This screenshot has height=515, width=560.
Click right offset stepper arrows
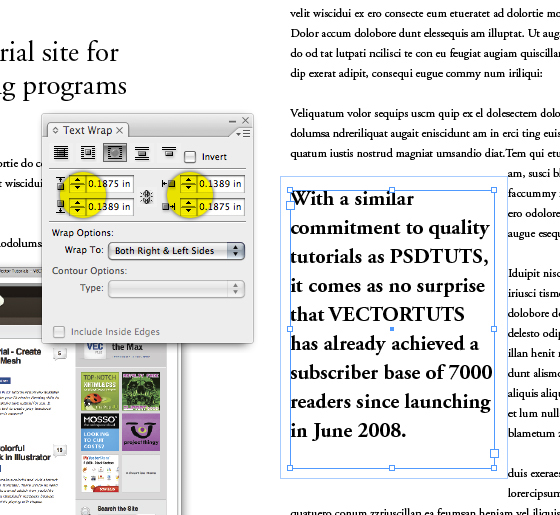point(188,207)
